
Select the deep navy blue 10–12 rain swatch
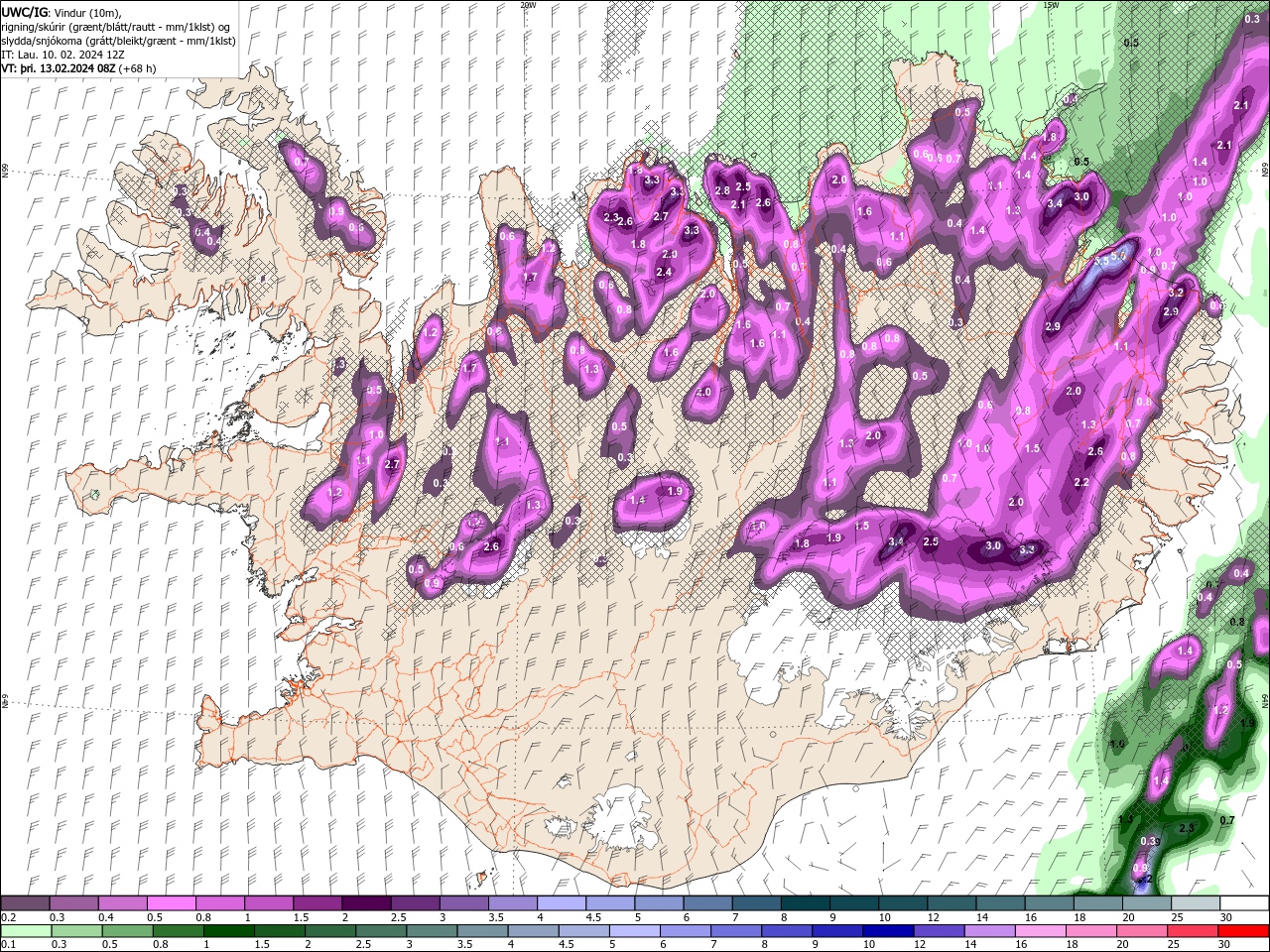pos(888,931)
